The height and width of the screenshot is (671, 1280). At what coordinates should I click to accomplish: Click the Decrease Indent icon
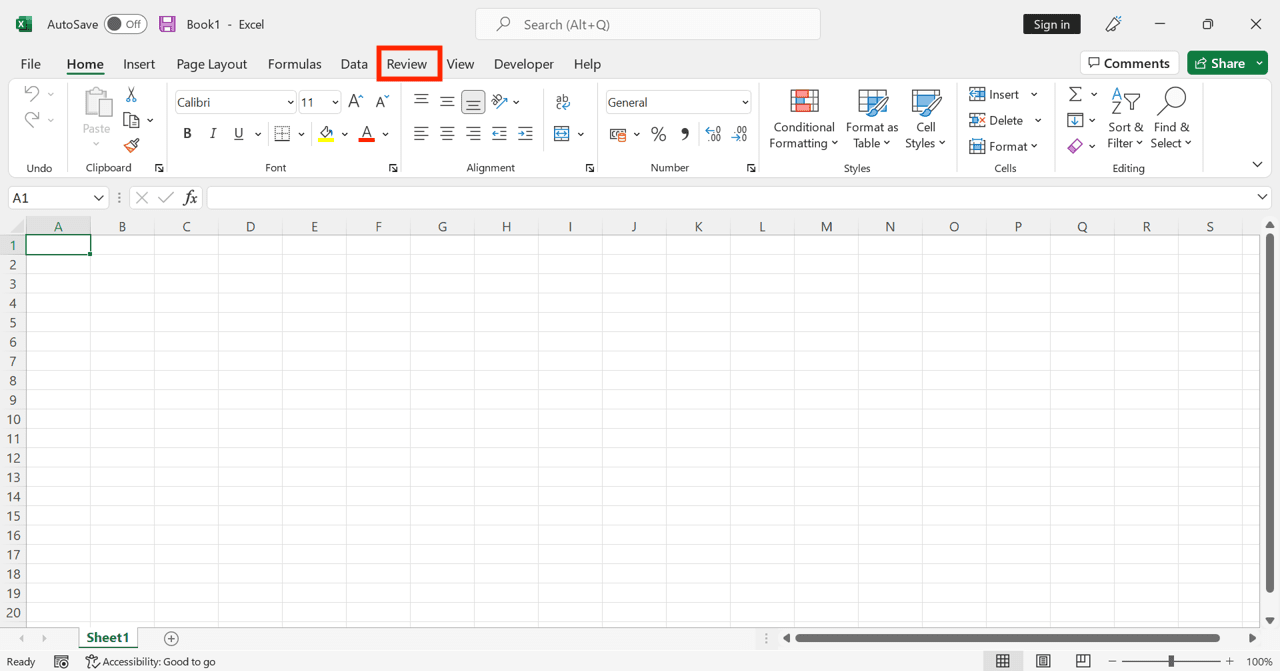pyautogui.click(x=499, y=134)
